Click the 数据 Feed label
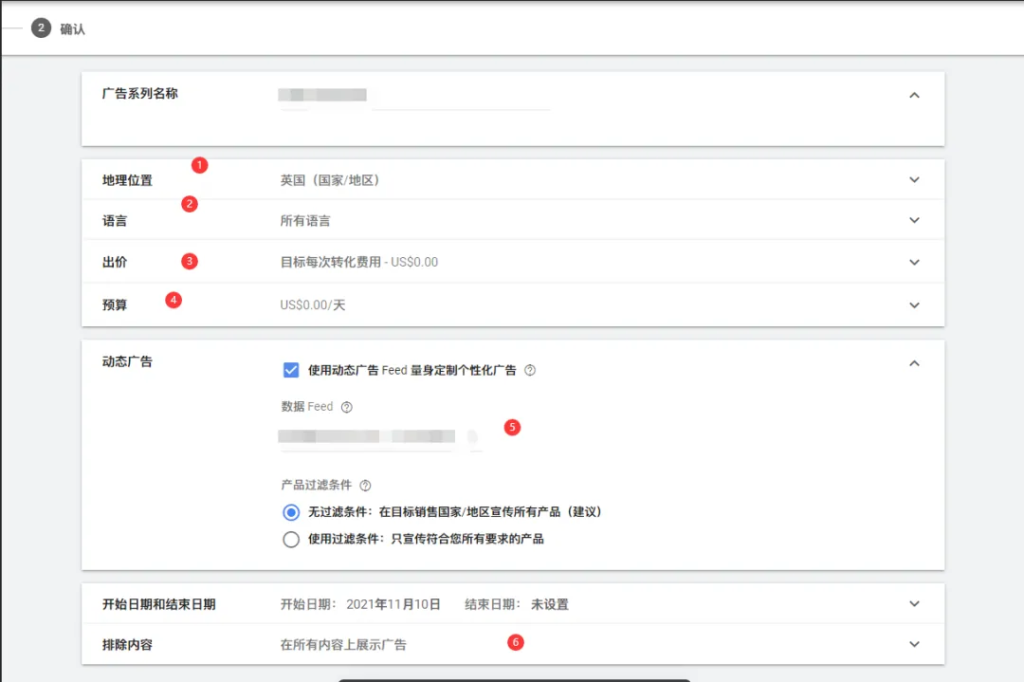Viewport: 1024px width, 682px height. (307, 406)
